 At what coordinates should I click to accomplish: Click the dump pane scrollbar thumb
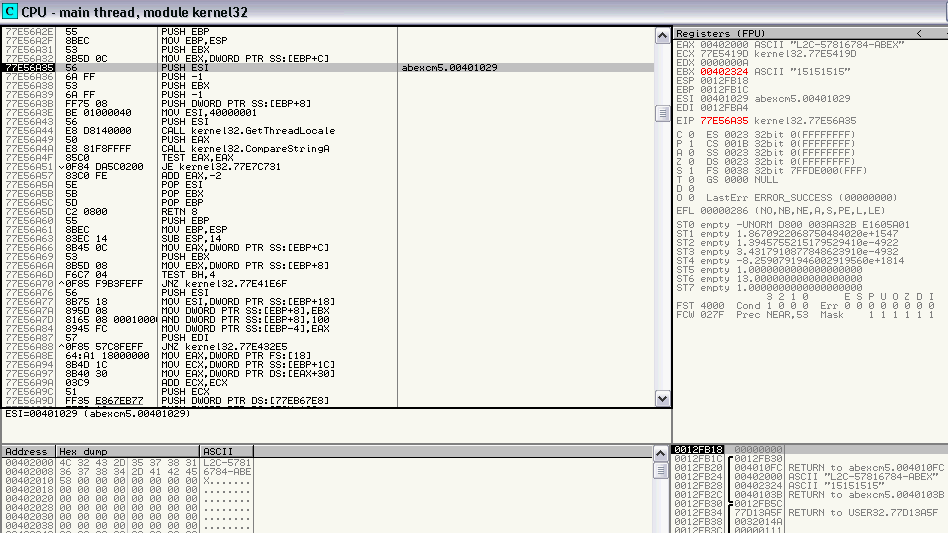pyautogui.click(x=661, y=470)
